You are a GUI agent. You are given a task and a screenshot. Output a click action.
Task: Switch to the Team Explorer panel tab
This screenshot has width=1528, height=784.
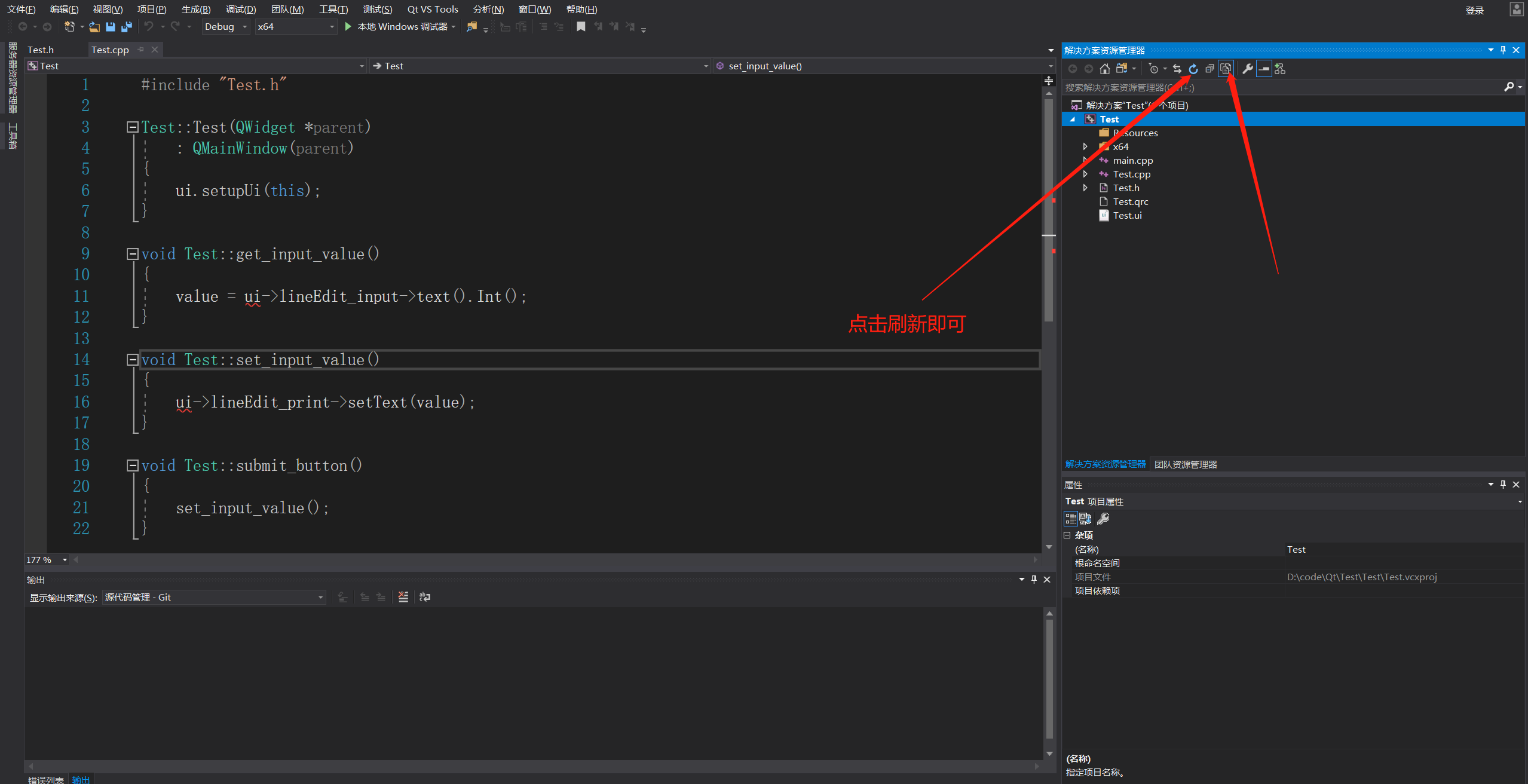tap(1185, 464)
